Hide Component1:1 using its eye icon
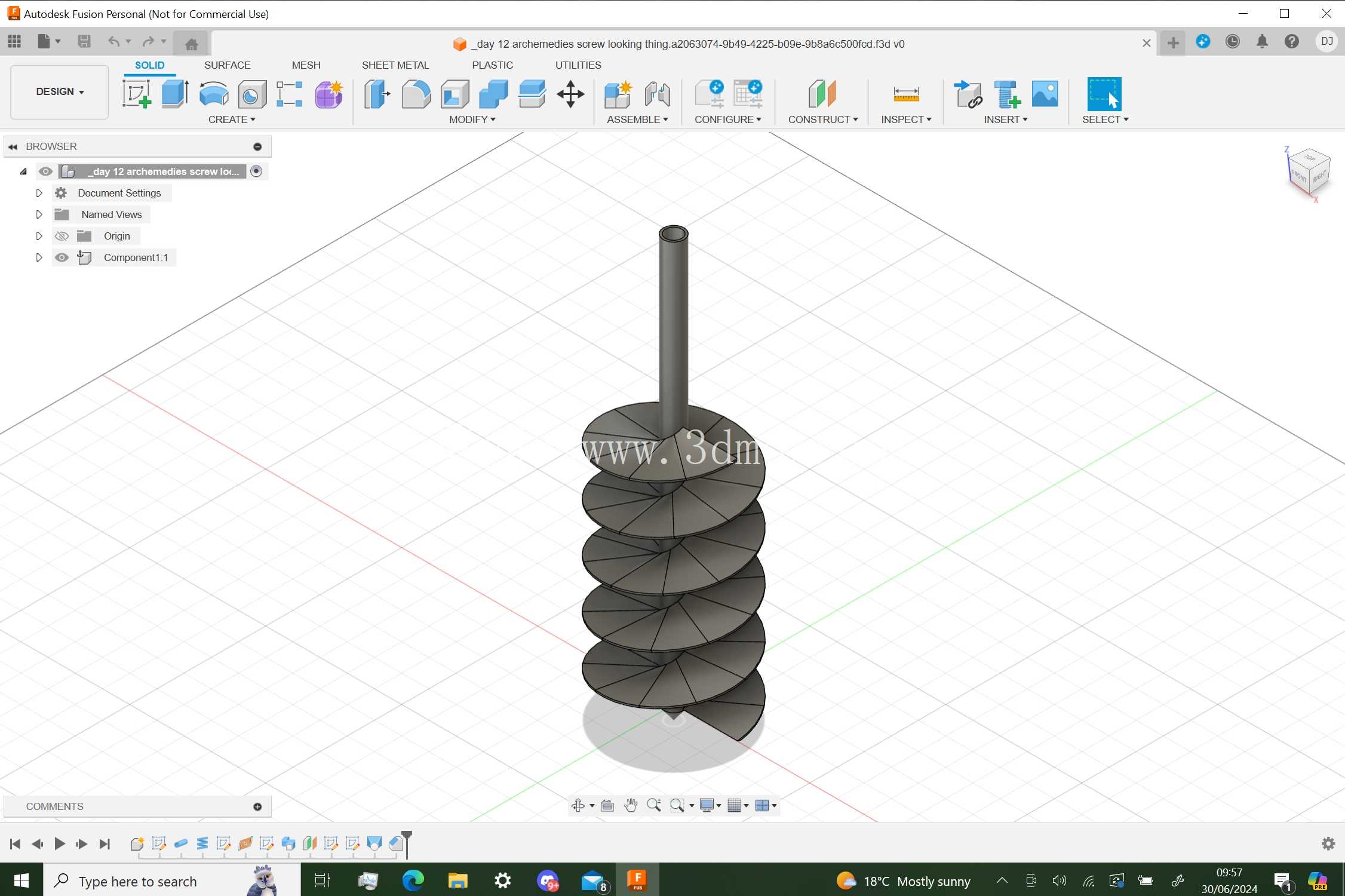1345x896 pixels. click(62, 257)
